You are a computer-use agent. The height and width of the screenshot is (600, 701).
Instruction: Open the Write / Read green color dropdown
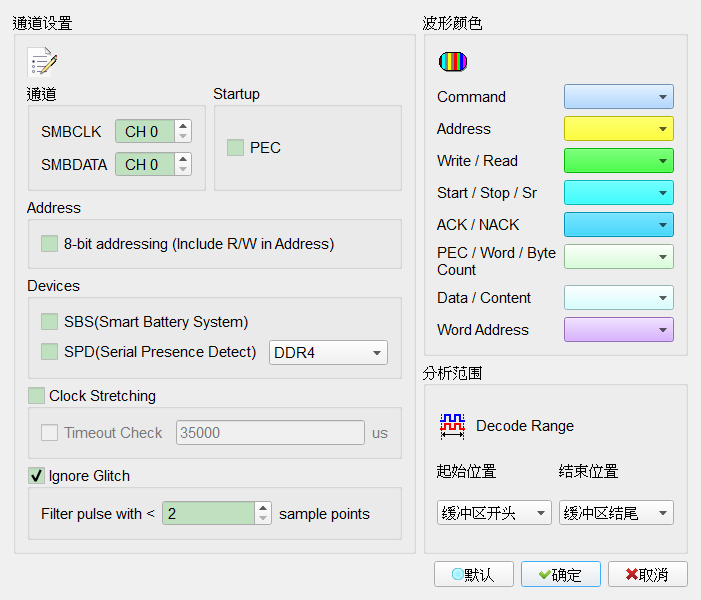pyautogui.click(x=619, y=161)
